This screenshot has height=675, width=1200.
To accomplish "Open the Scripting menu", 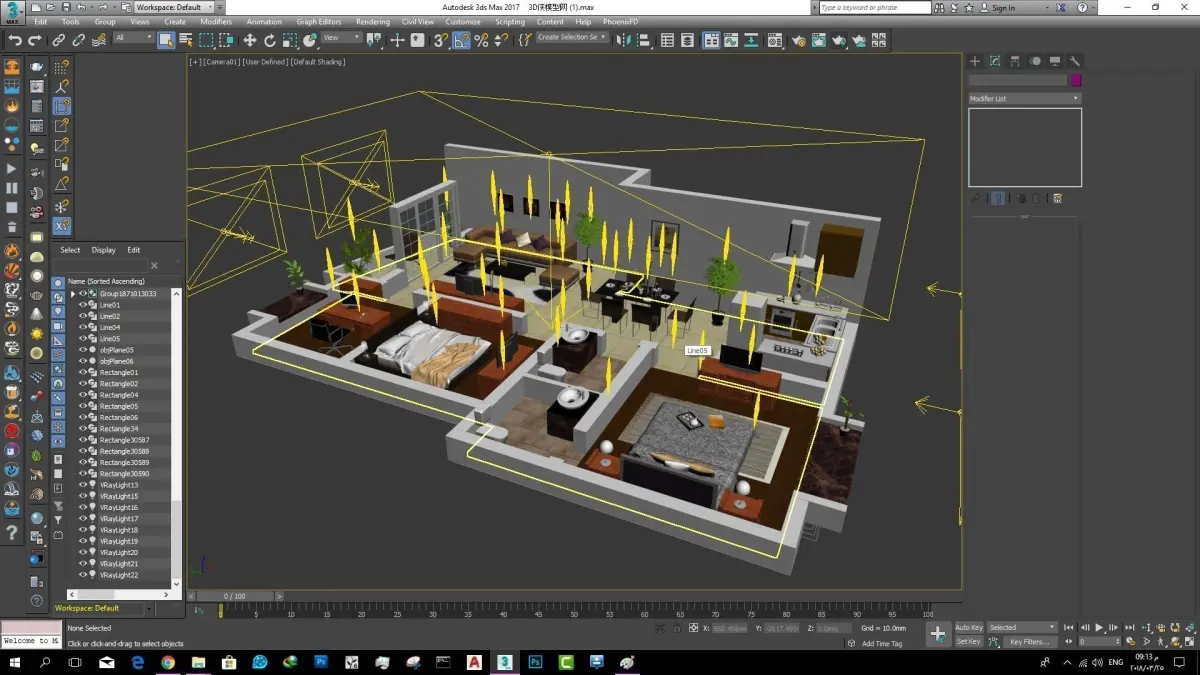I will (510, 21).
